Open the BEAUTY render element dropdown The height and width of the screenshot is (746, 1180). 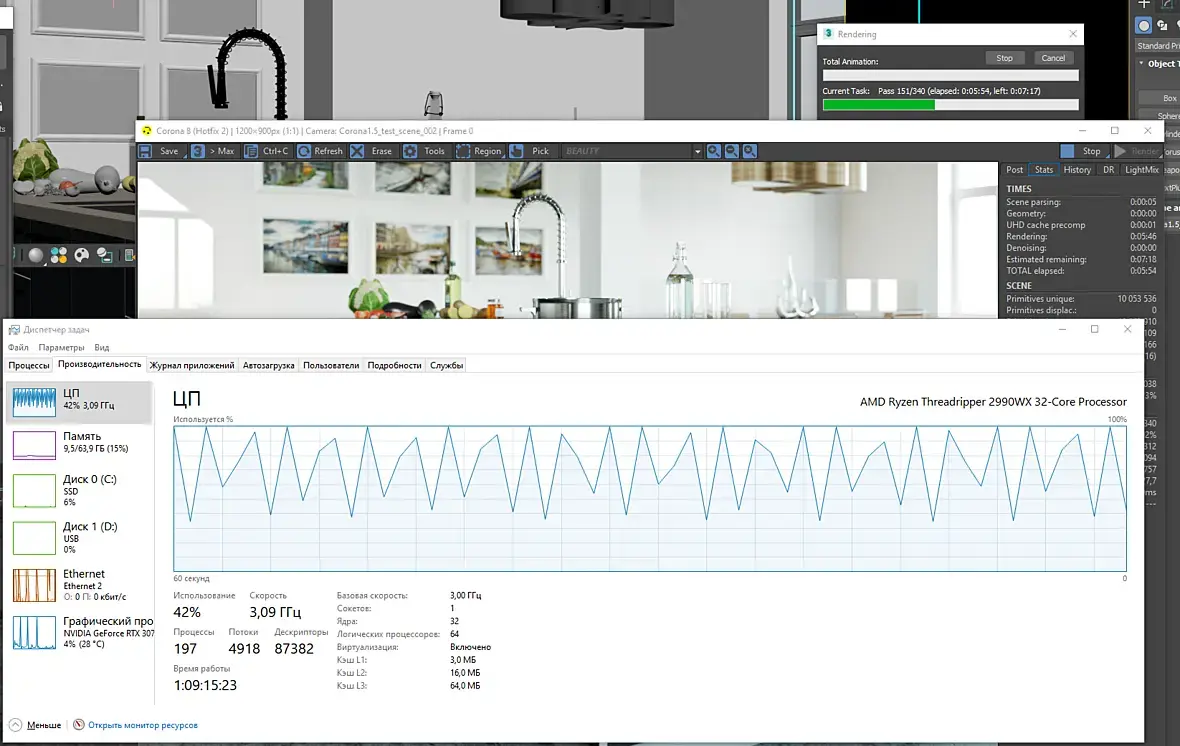[632, 151]
